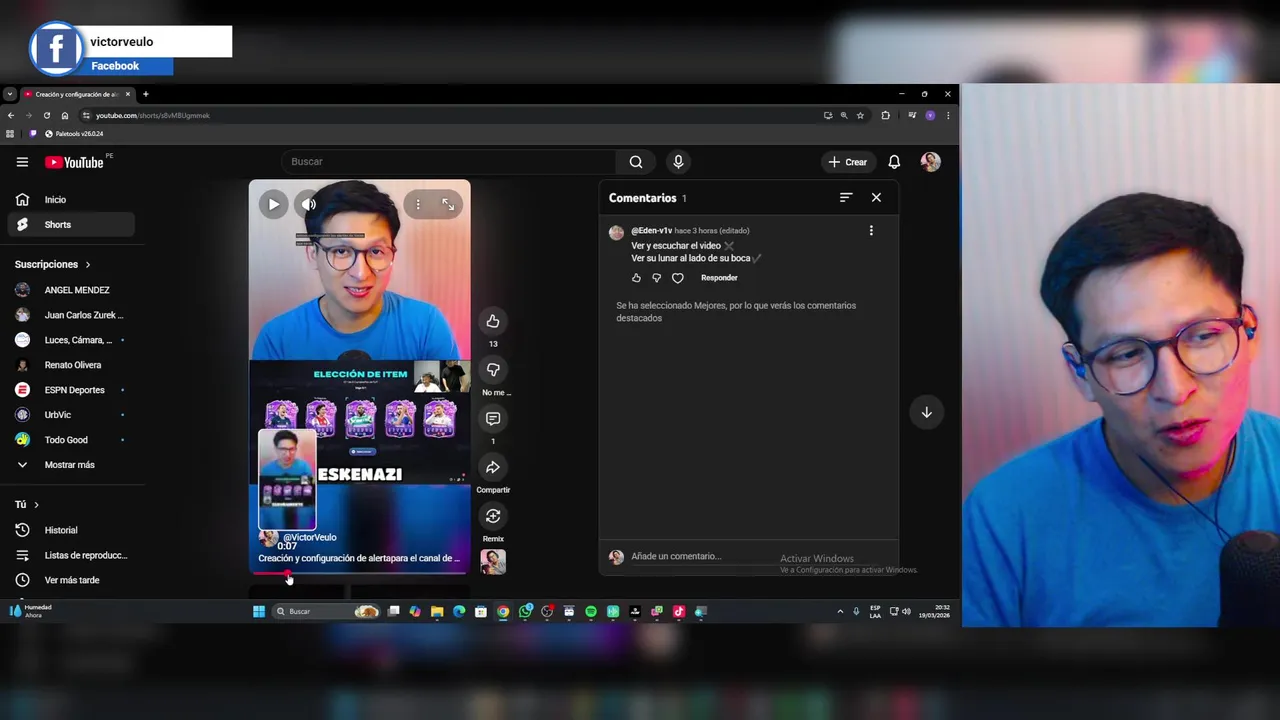Open the Windows Start menu
The width and height of the screenshot is (1280, 720).
point(259,611)
